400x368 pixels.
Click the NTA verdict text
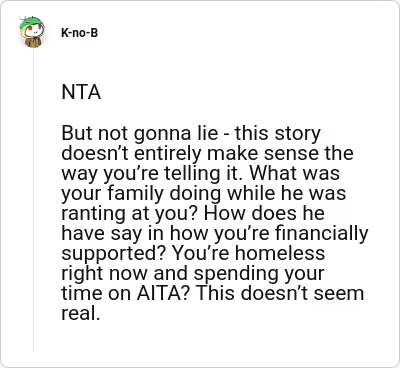point(81,92)
